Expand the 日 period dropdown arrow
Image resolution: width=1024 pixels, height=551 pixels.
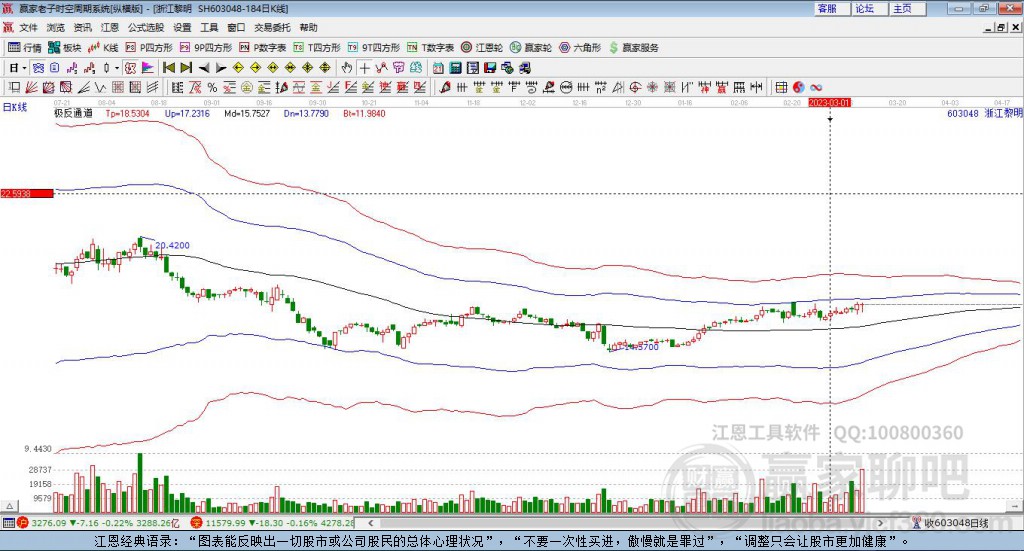pyautogui.click(x=26, y=68)
